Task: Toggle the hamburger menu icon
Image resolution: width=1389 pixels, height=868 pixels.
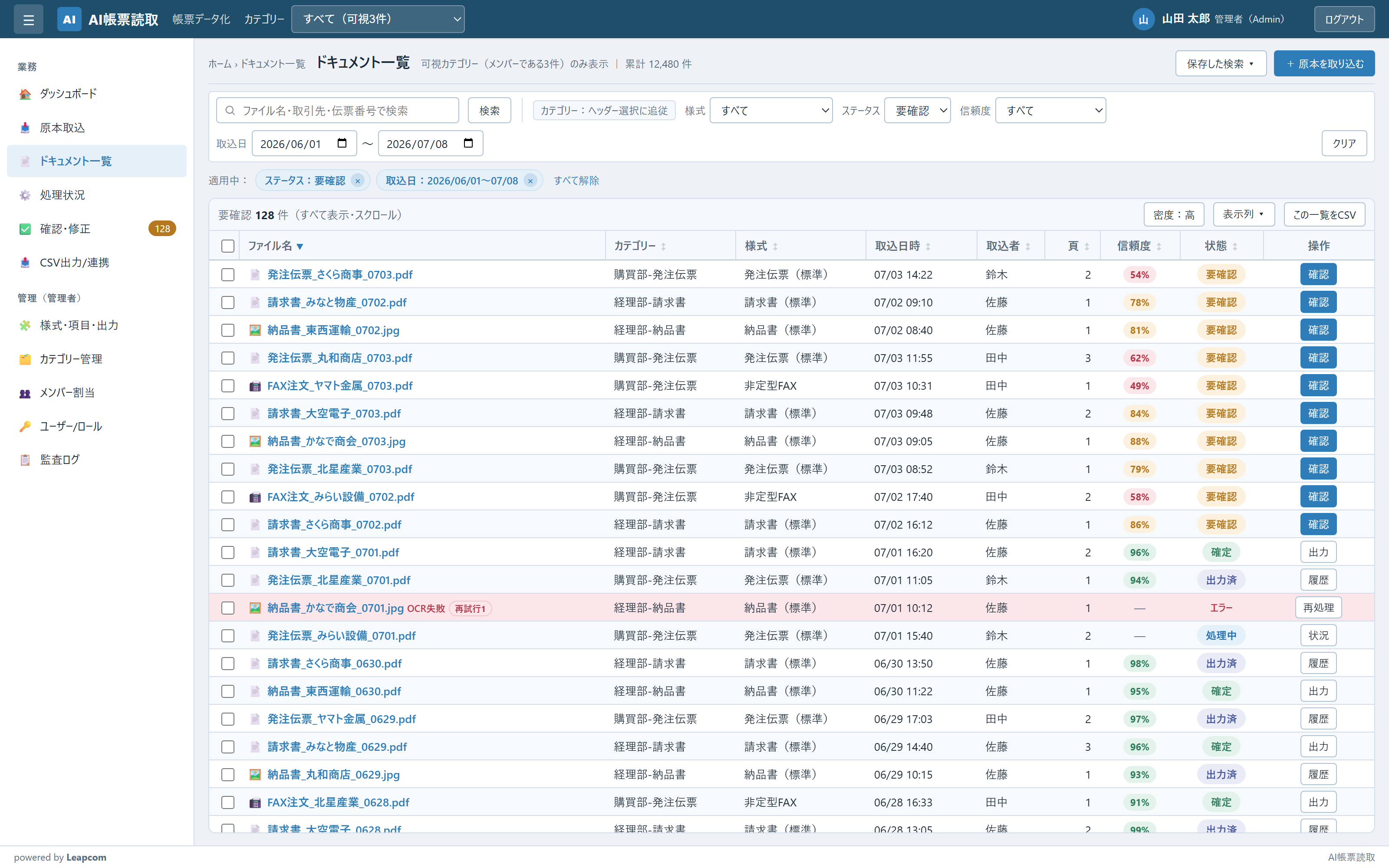Action: 28,20
